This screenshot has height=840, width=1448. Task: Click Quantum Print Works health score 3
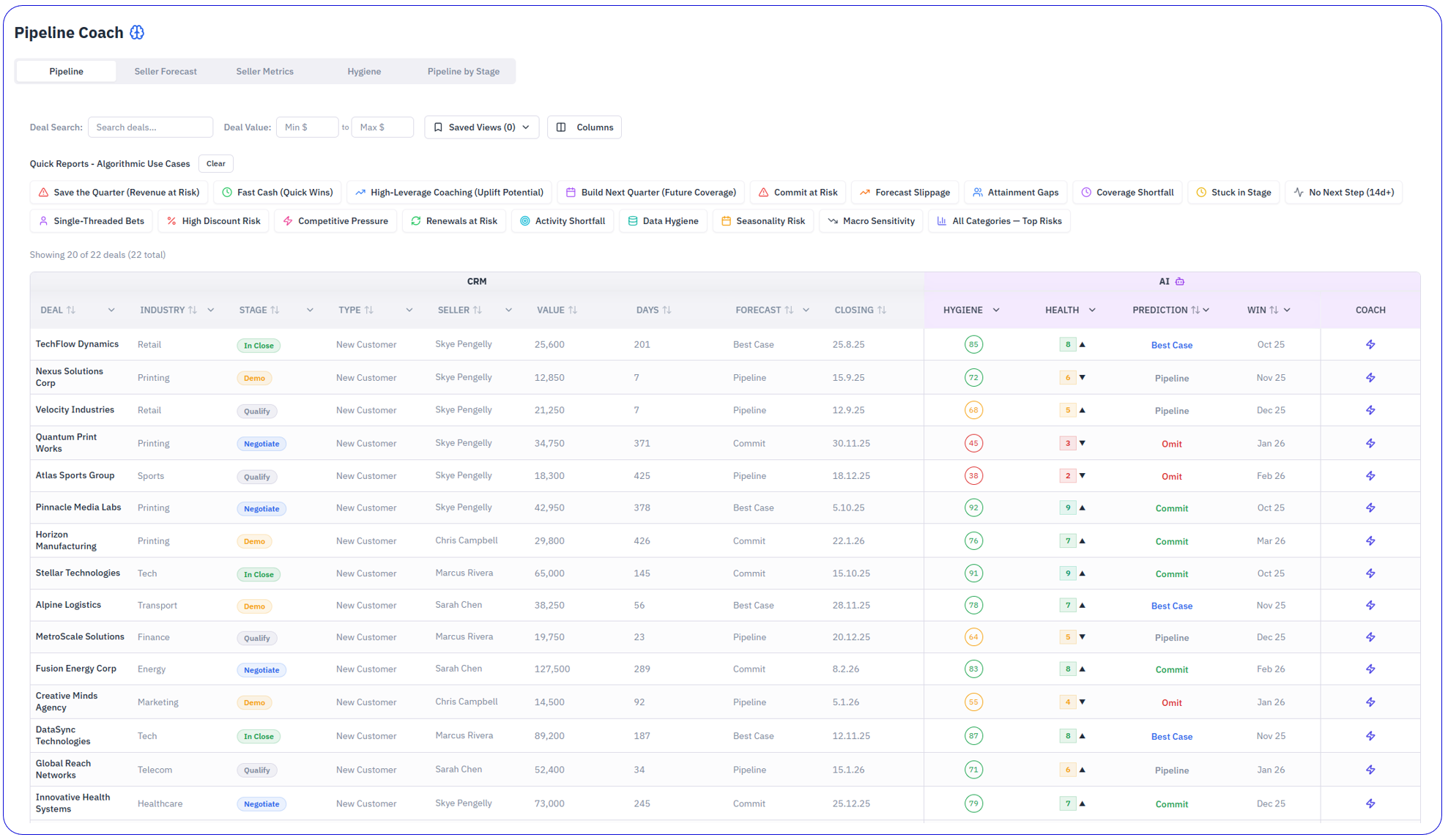point(1067,444)
